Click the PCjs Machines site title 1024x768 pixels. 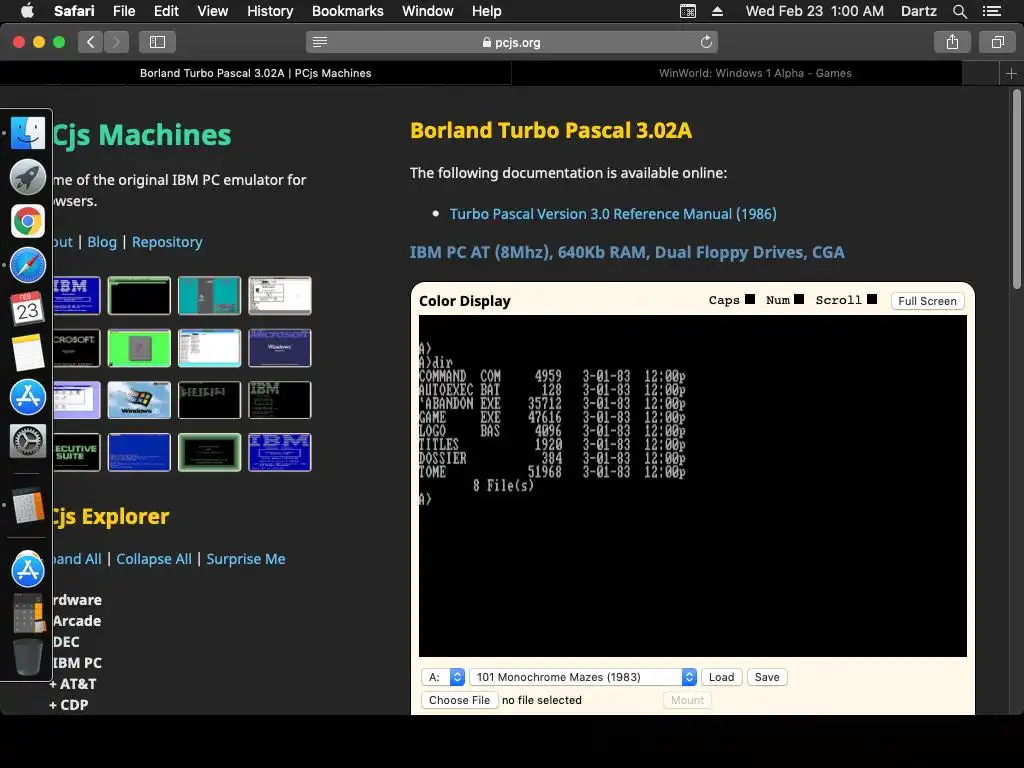(142, 135)
